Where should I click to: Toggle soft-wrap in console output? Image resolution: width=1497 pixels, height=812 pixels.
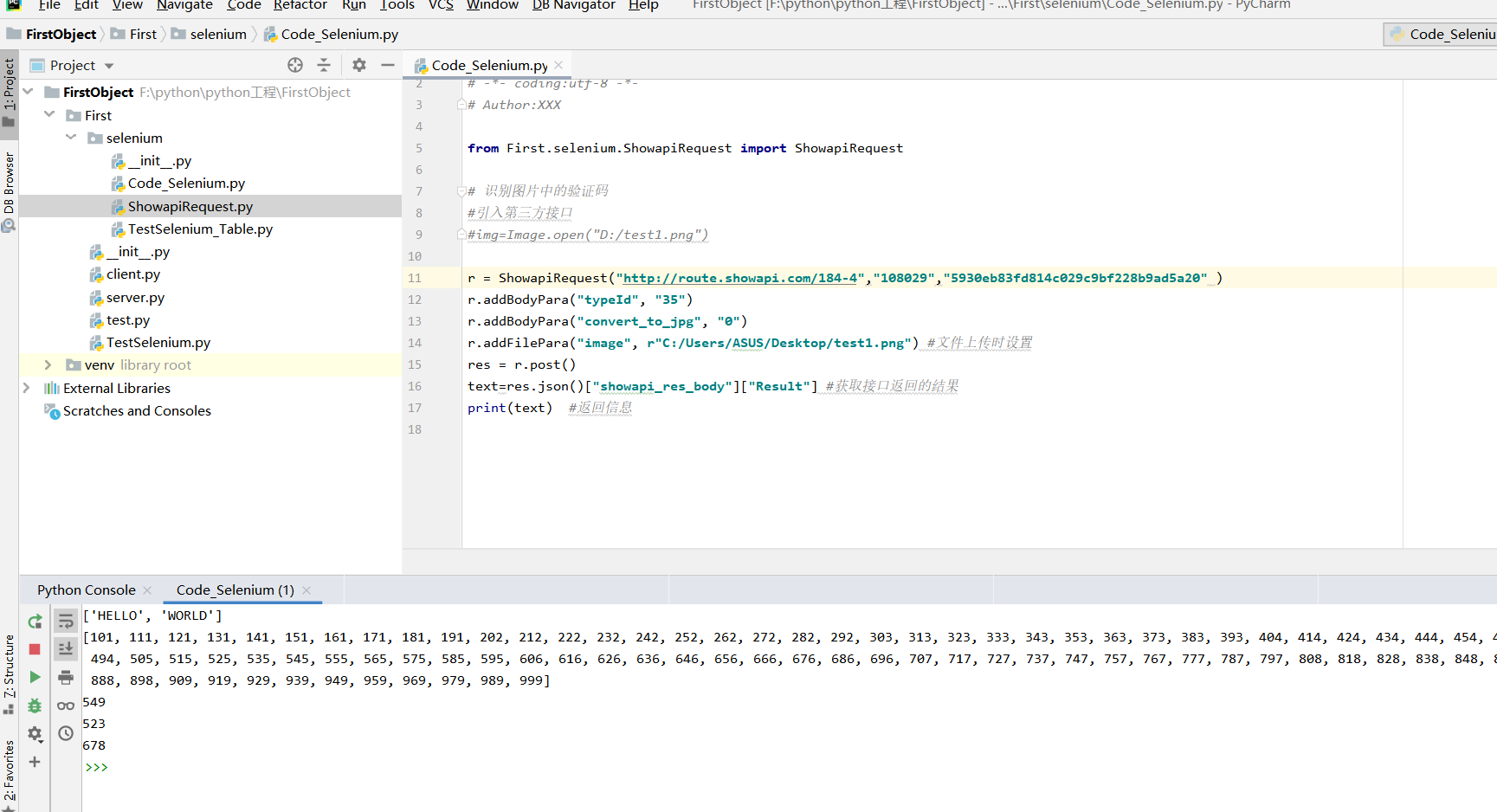(x=66, y=622)
